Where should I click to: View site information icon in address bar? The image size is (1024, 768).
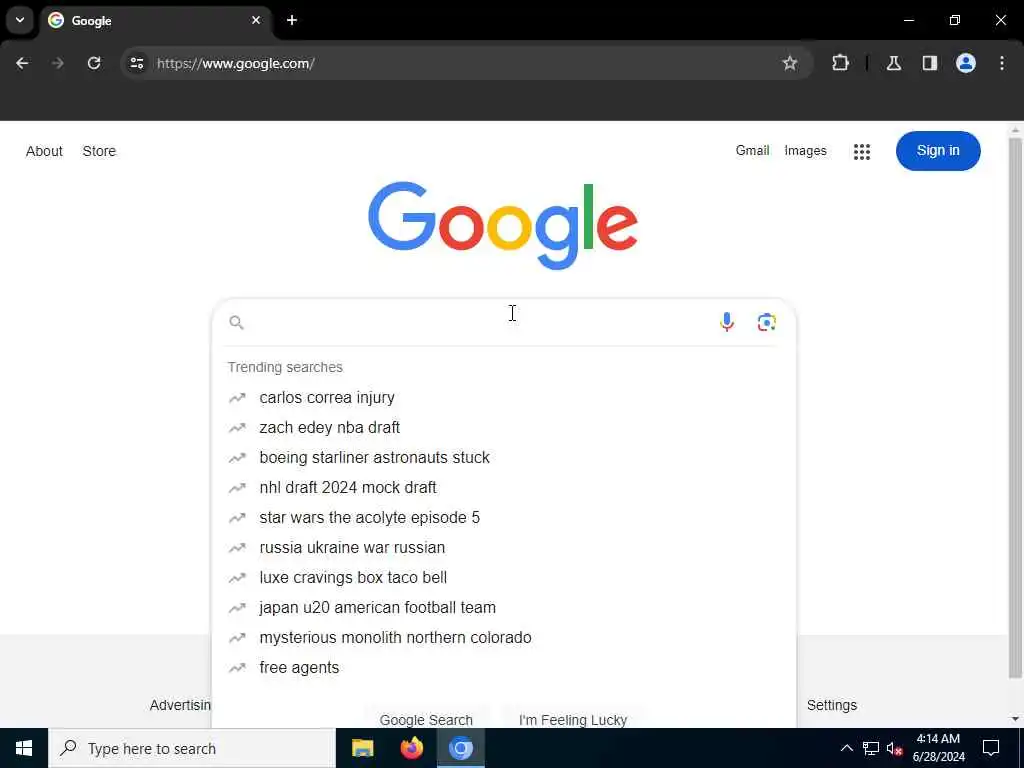(136, 63)
